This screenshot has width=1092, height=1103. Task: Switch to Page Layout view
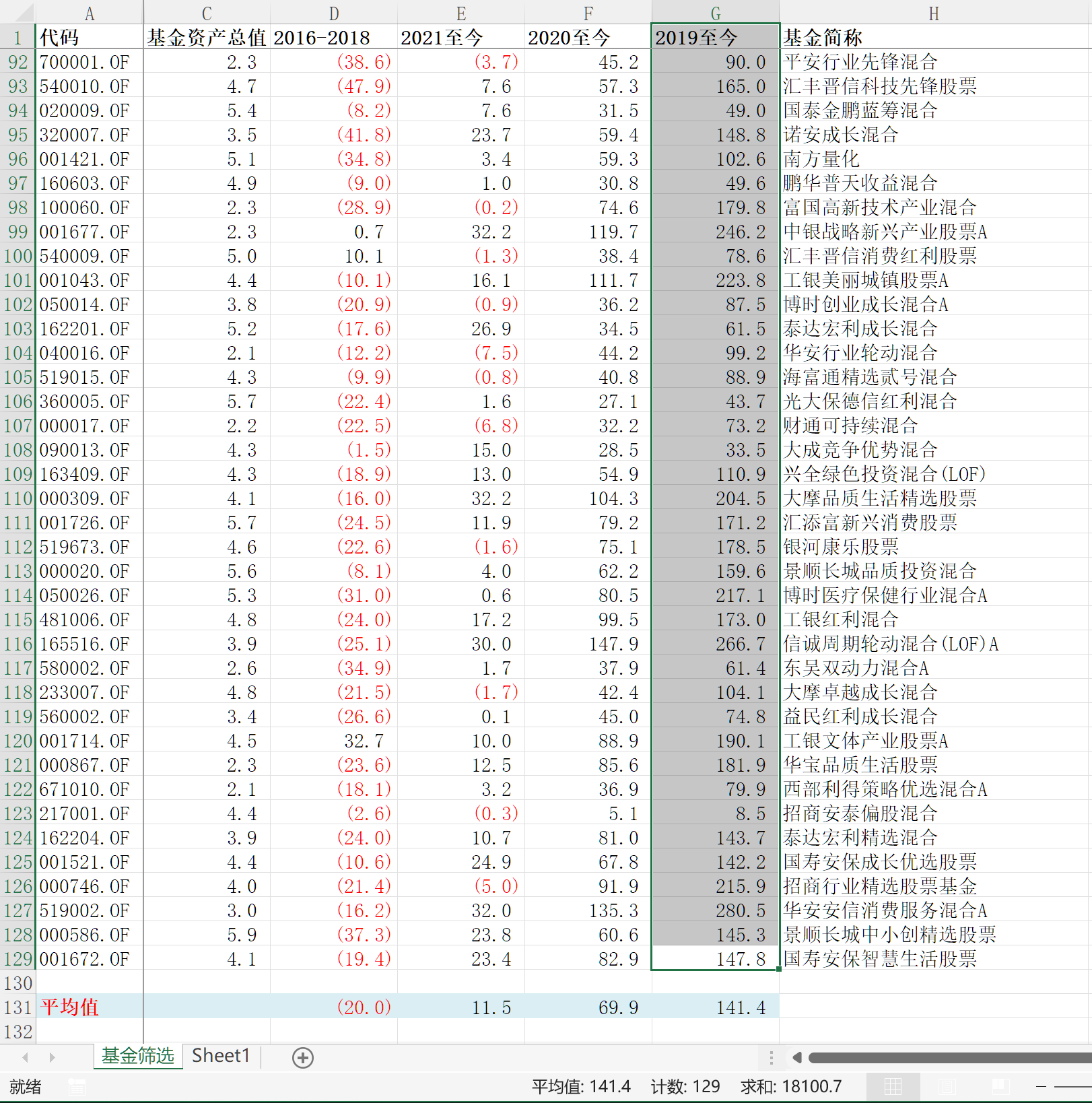(x=947, y=1086)
